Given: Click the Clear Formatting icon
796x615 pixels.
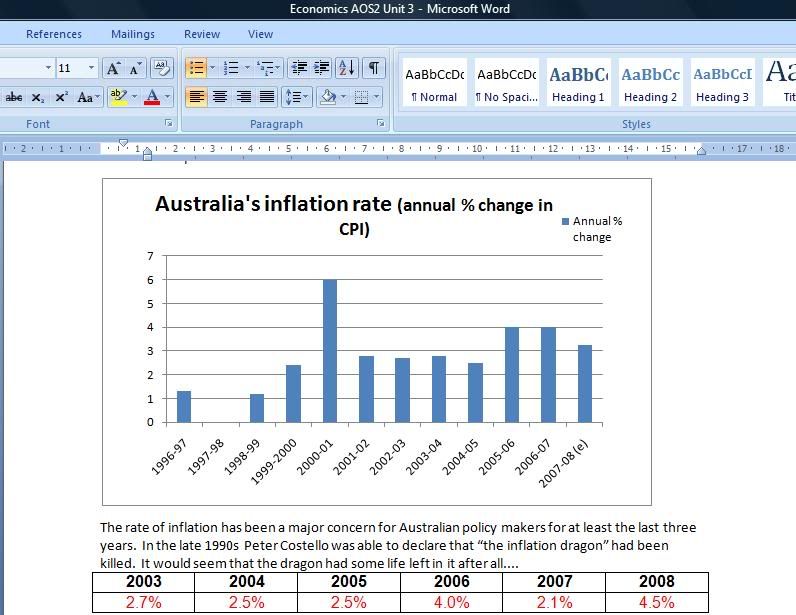Looking at the screenshot, I should tap(161, 68).
